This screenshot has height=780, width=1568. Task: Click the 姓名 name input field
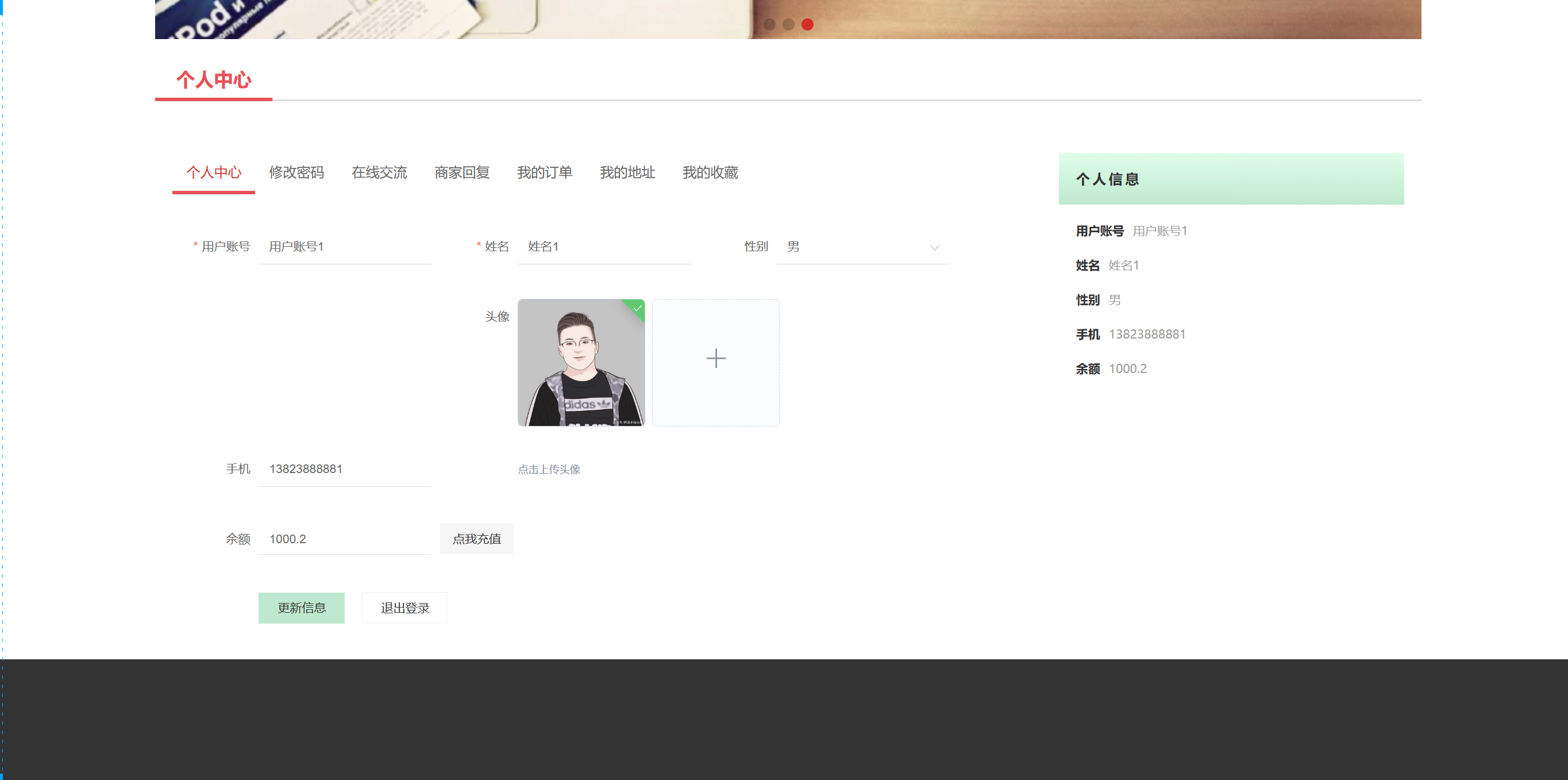point(603,247)
